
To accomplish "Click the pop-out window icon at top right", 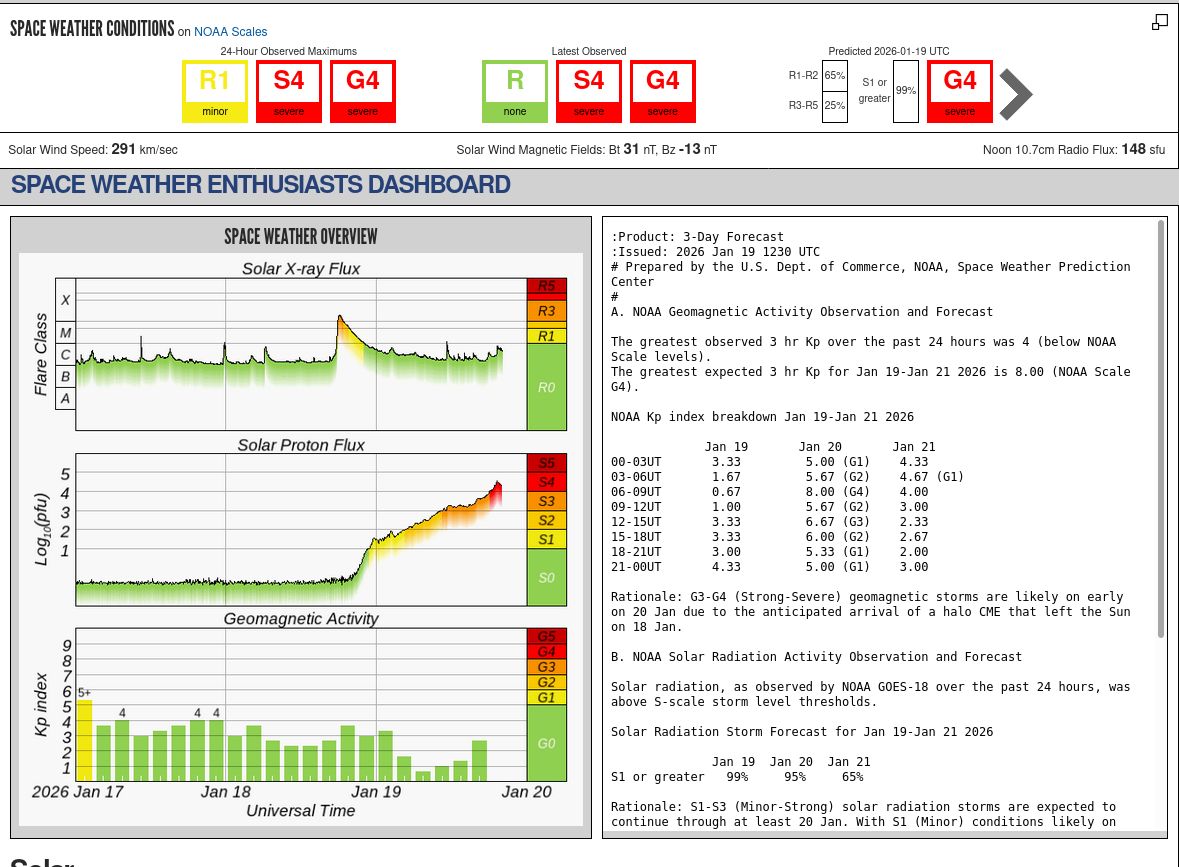I will (x=1159, y=23).
